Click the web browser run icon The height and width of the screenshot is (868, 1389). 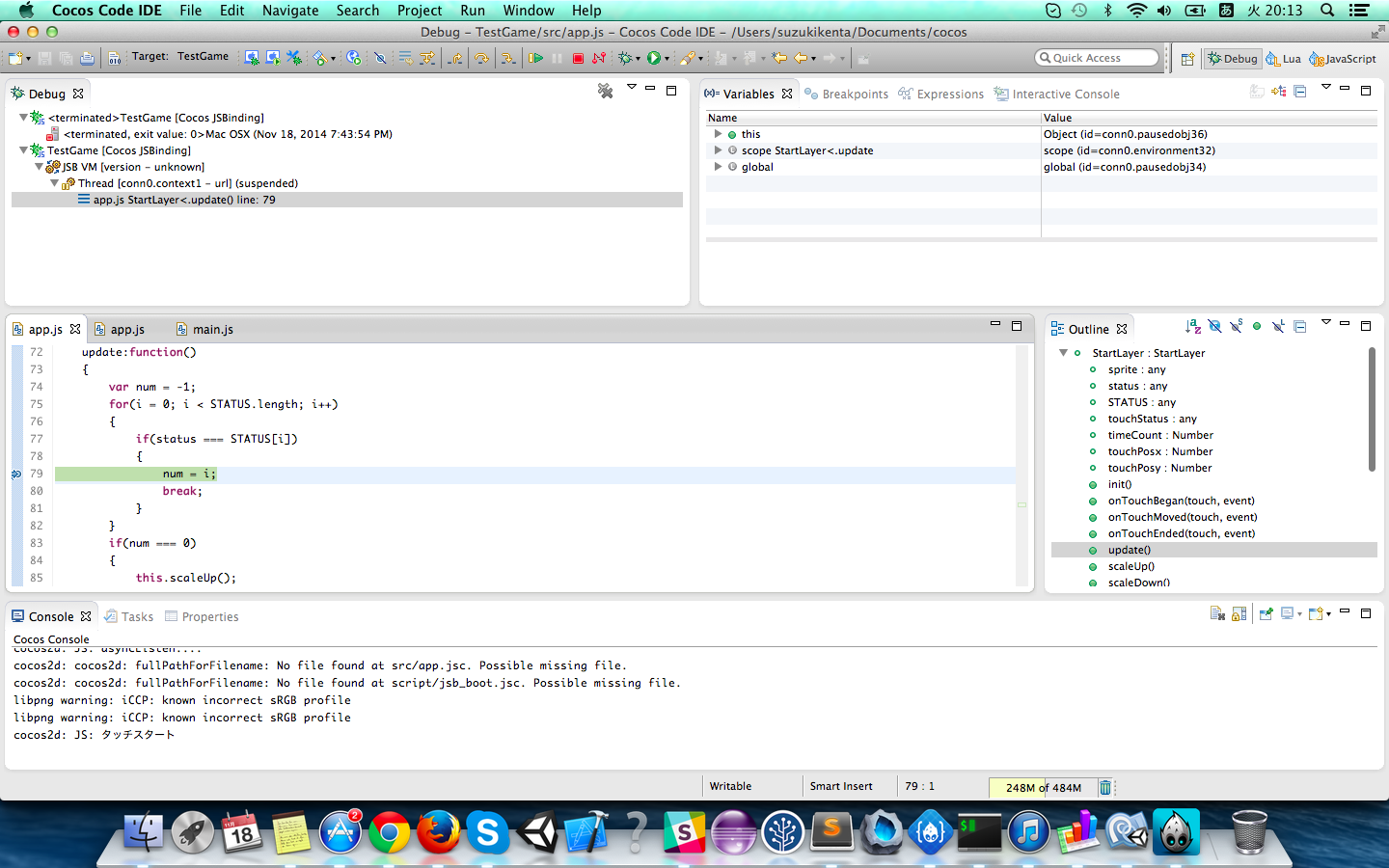pos(354,58)
